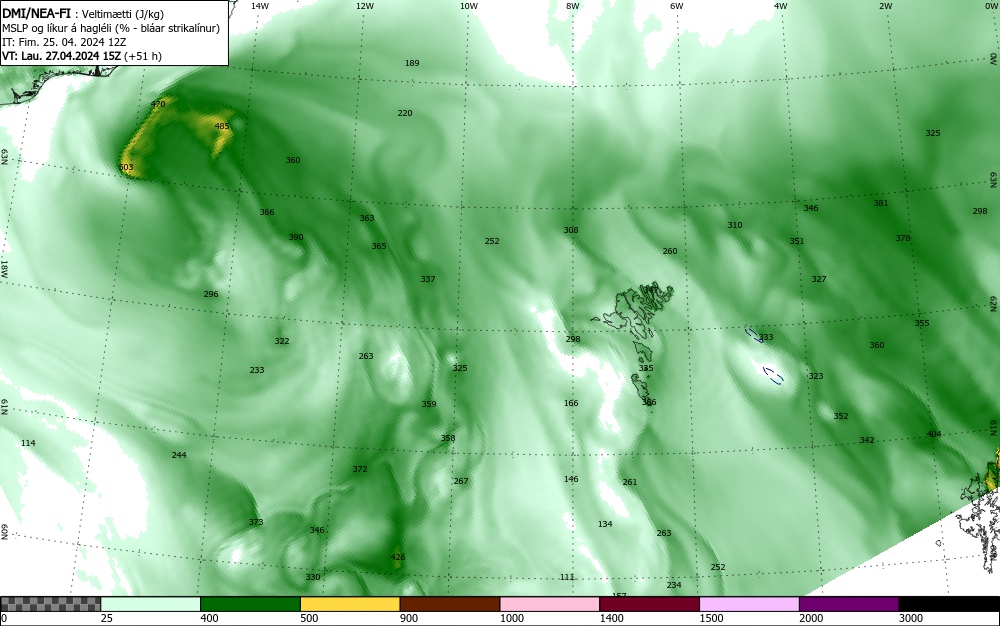Click the black legend swatch above 3000

point(949,604)
